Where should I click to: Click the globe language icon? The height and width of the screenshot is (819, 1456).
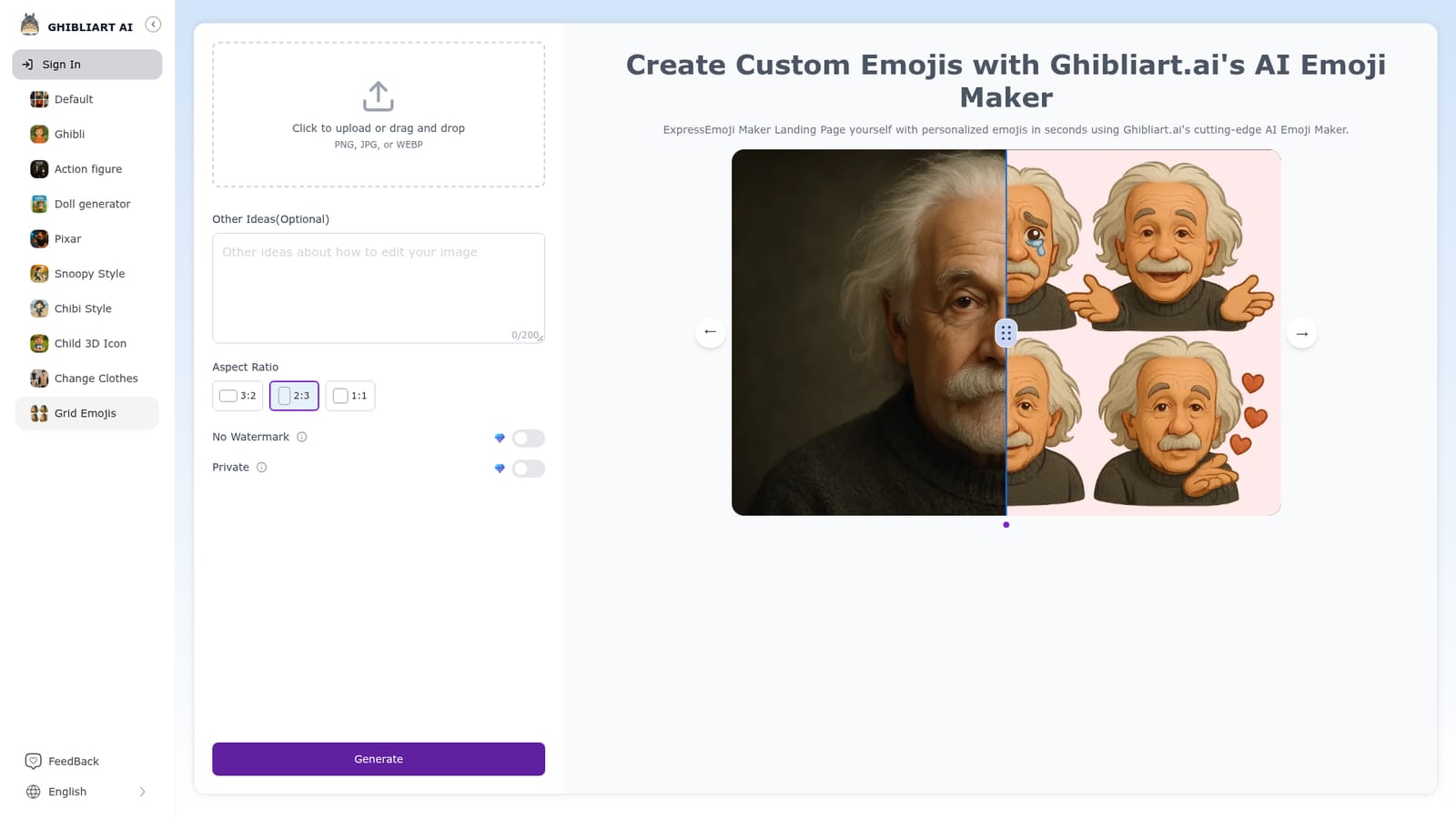(x=34, y=792)
